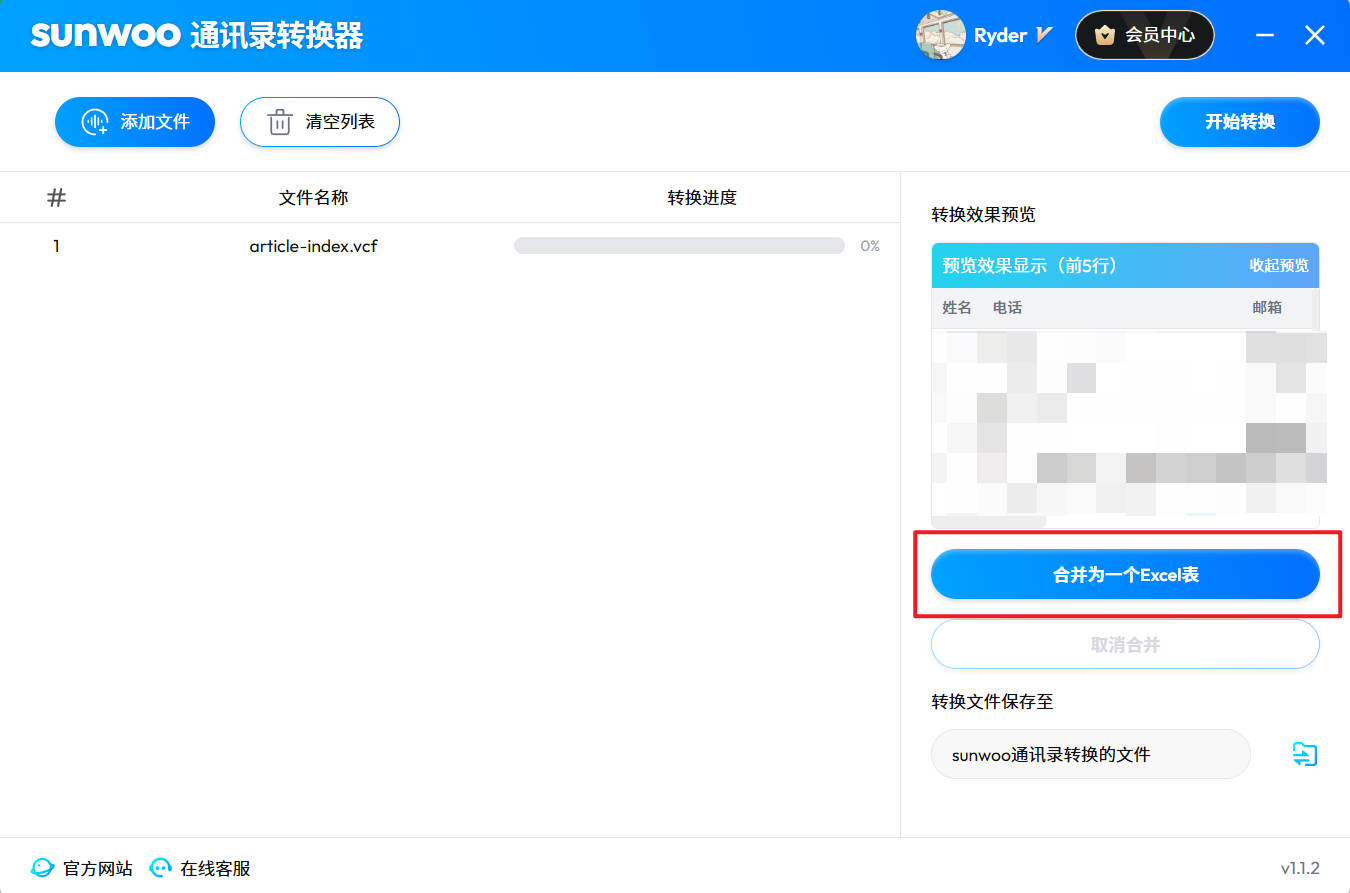Change the output folder via the folder icon
Viewport: 1350px width, 893px height.
tap(1305, 754)
